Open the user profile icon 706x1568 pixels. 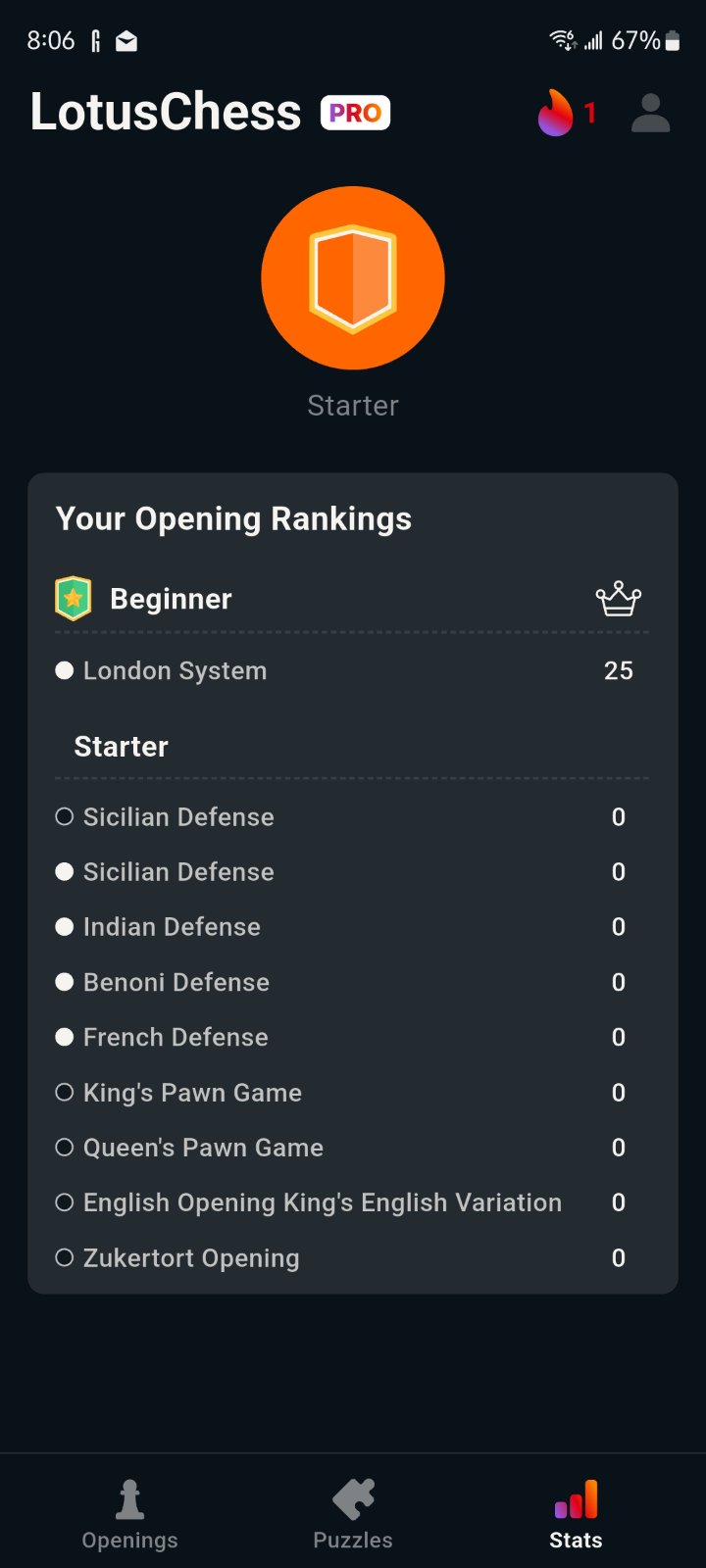click(650, 113)
